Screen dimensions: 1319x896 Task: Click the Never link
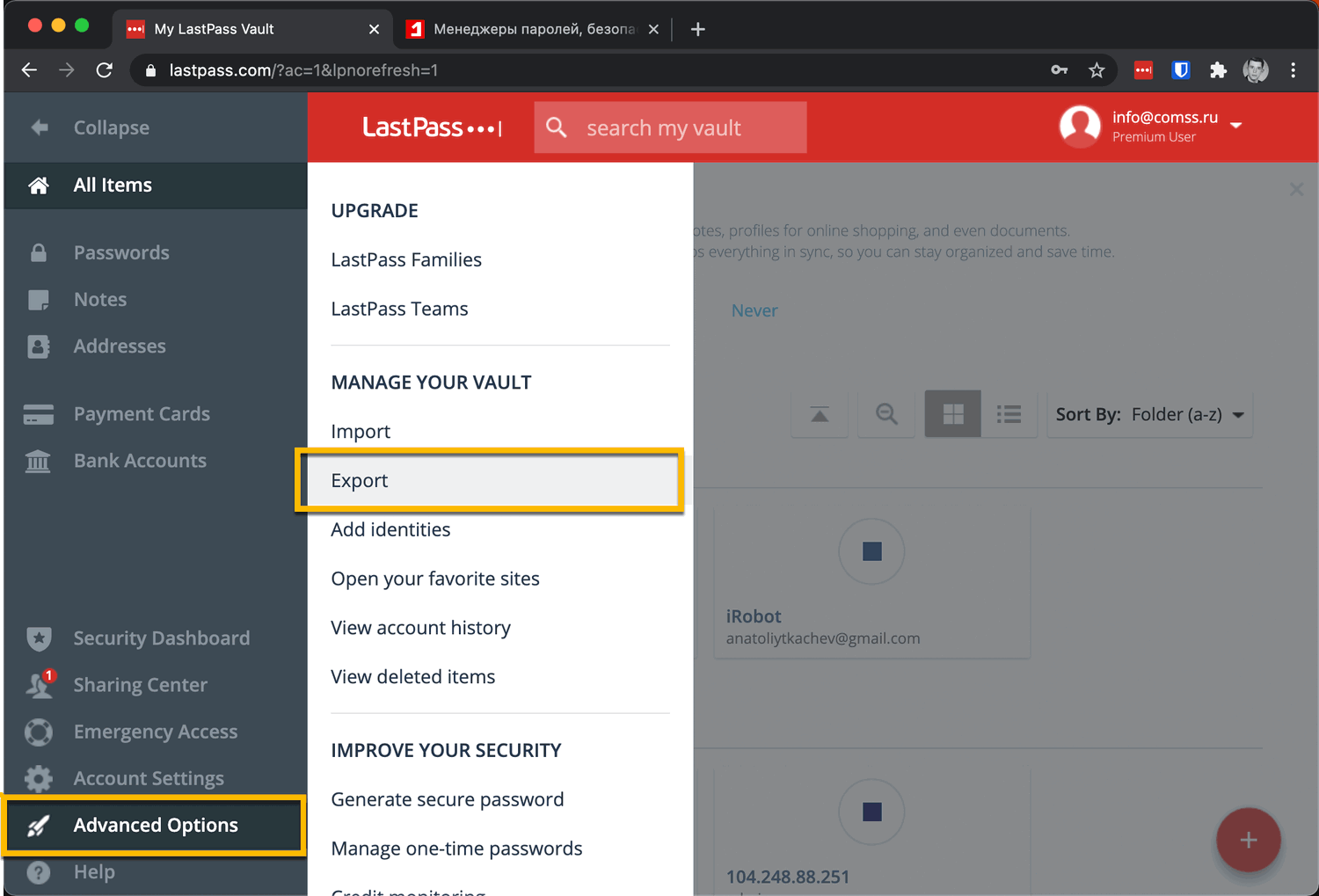(x=754, y=310)
